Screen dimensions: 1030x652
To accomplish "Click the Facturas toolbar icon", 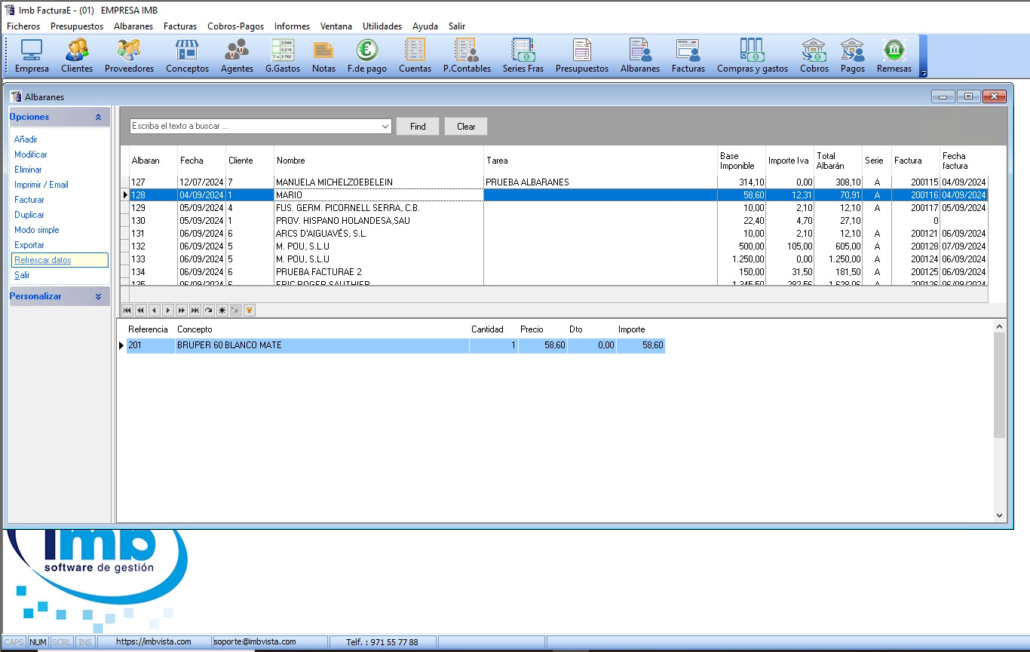I will pyautogui.click(x=688, y=56).
